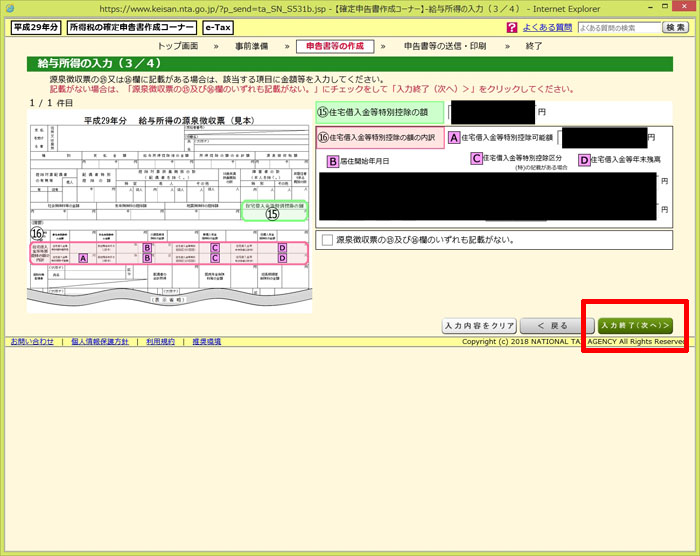Open the 個人情報保護方針 link

pyautogui.click(x=100, y=342)
